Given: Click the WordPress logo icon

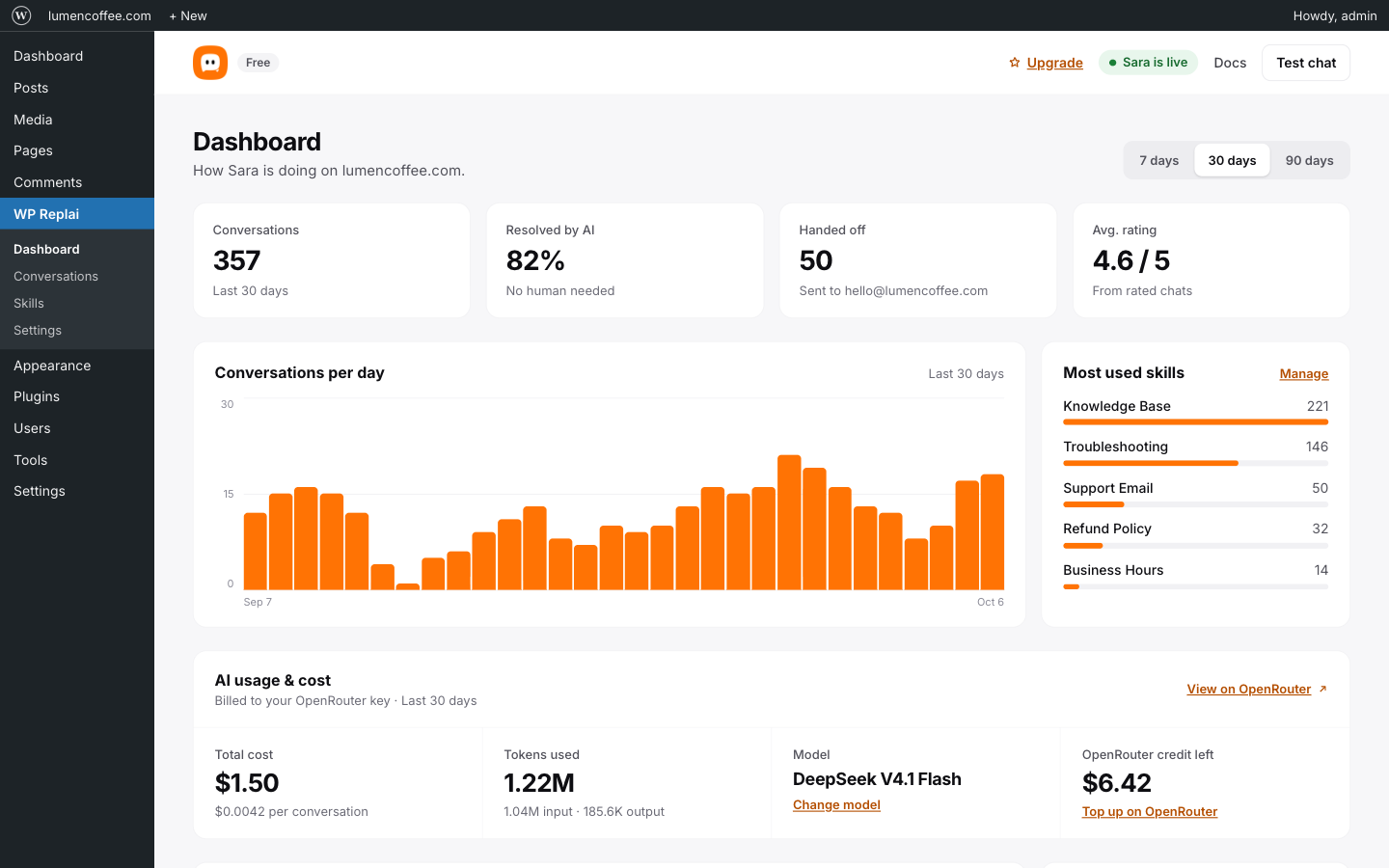Looking at the screenshot, I should coord(21,15).
